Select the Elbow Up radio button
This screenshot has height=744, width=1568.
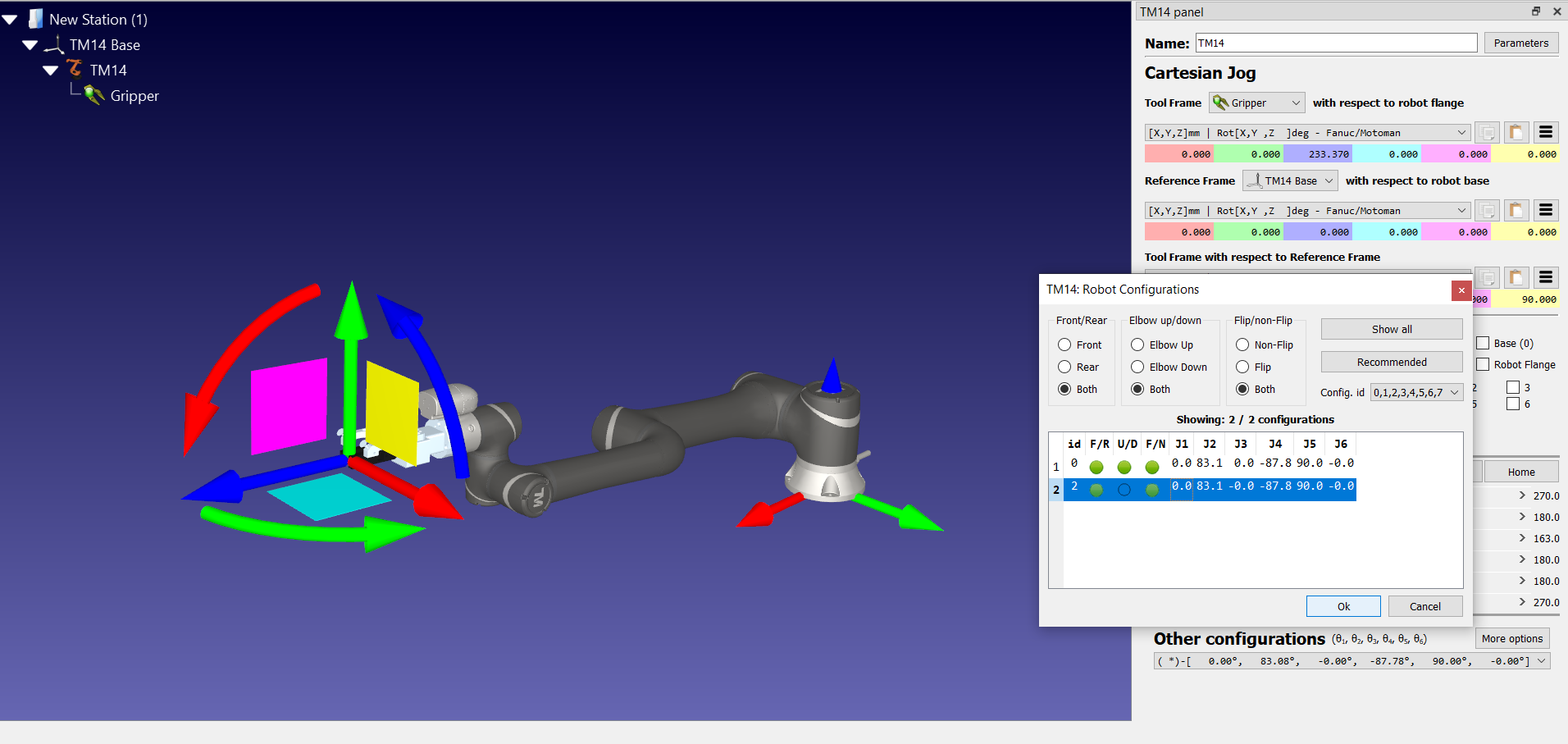click(x=1137, y=345)
